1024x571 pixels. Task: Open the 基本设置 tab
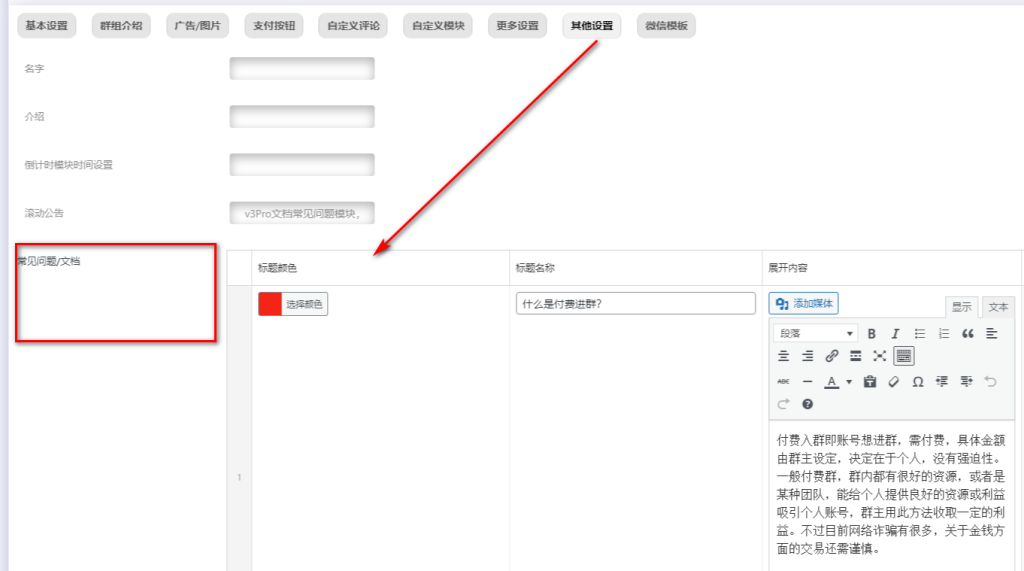(x=46, y=26)
